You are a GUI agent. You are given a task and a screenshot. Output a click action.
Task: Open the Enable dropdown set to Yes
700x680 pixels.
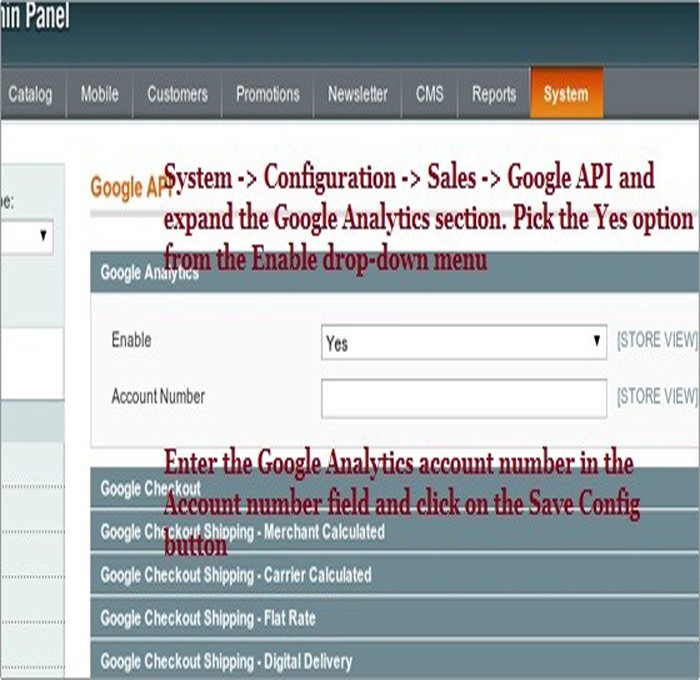464,342
